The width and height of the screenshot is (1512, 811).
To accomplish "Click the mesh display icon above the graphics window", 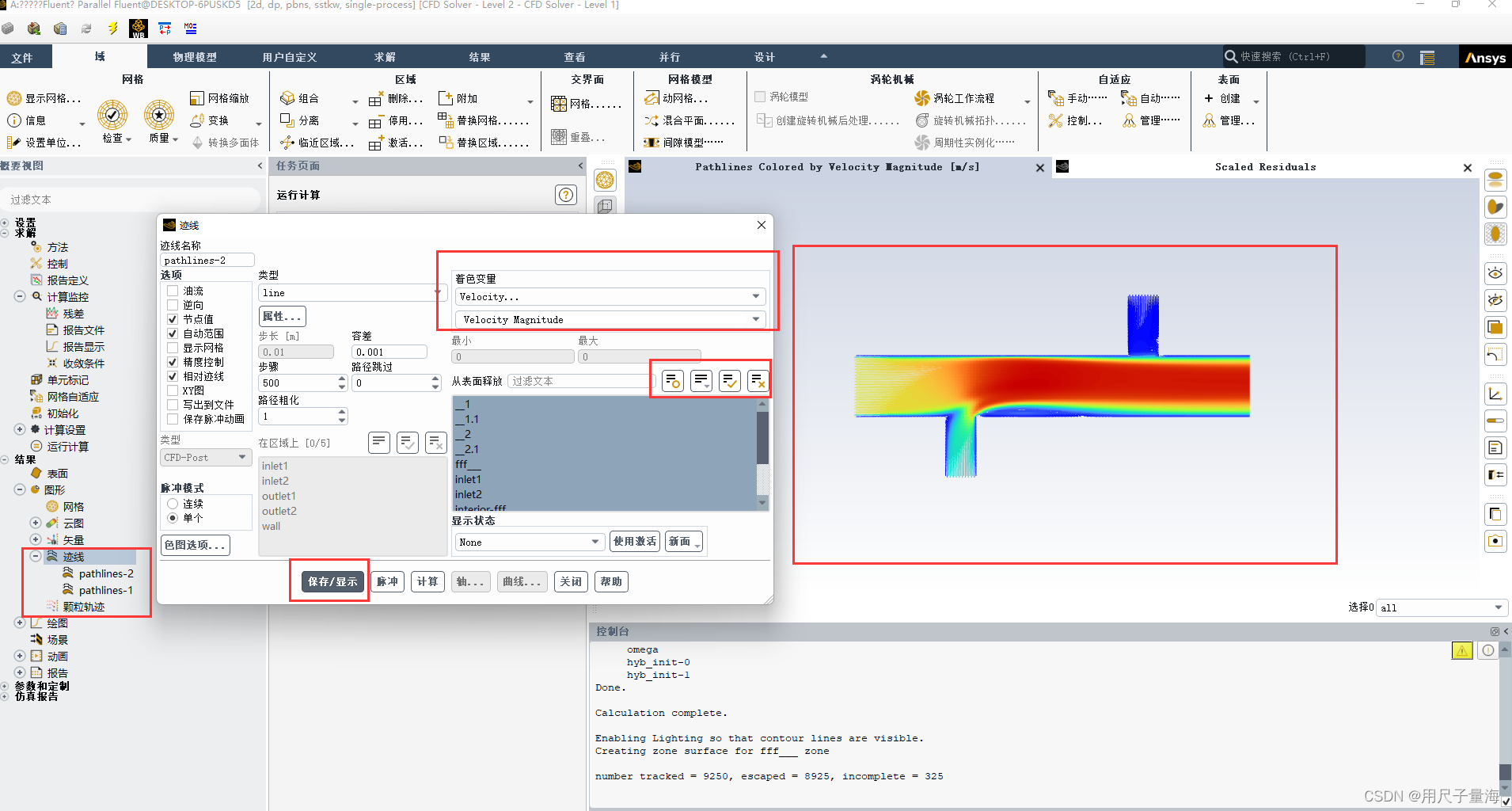I will coord(606,180).
